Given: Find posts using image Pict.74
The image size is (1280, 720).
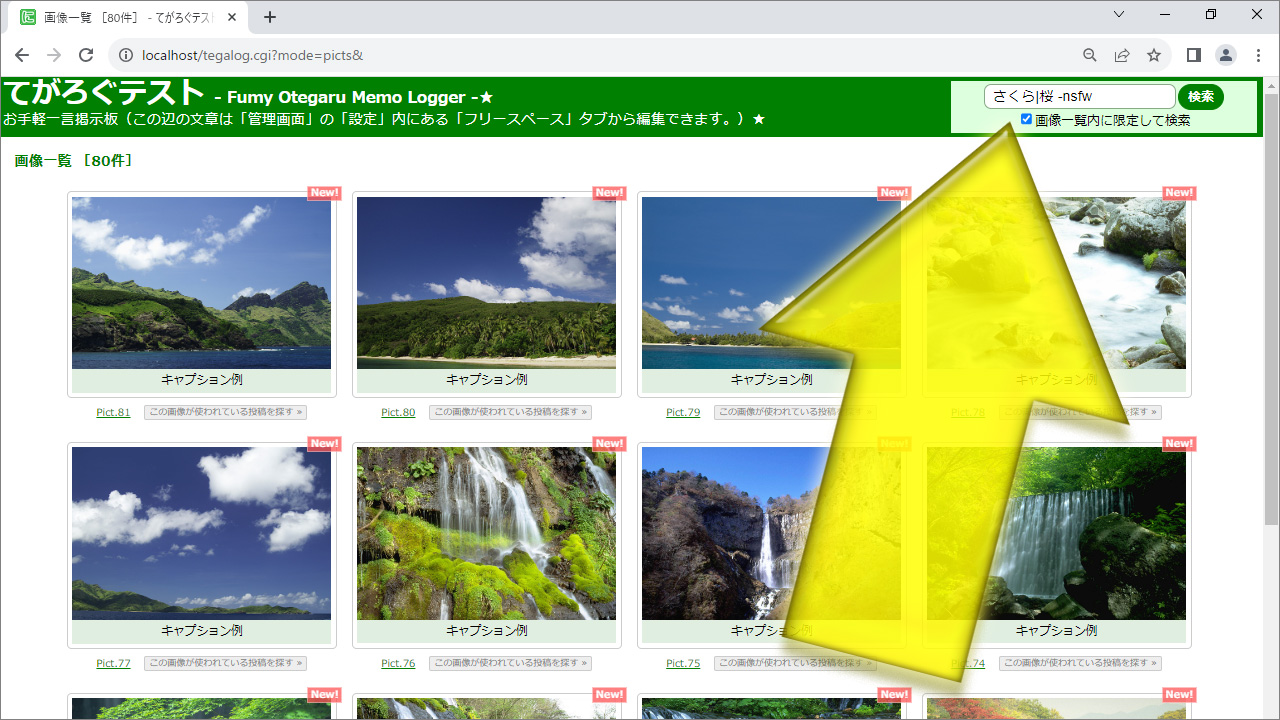Looking at the screenshot, I should coord(1080,663).
